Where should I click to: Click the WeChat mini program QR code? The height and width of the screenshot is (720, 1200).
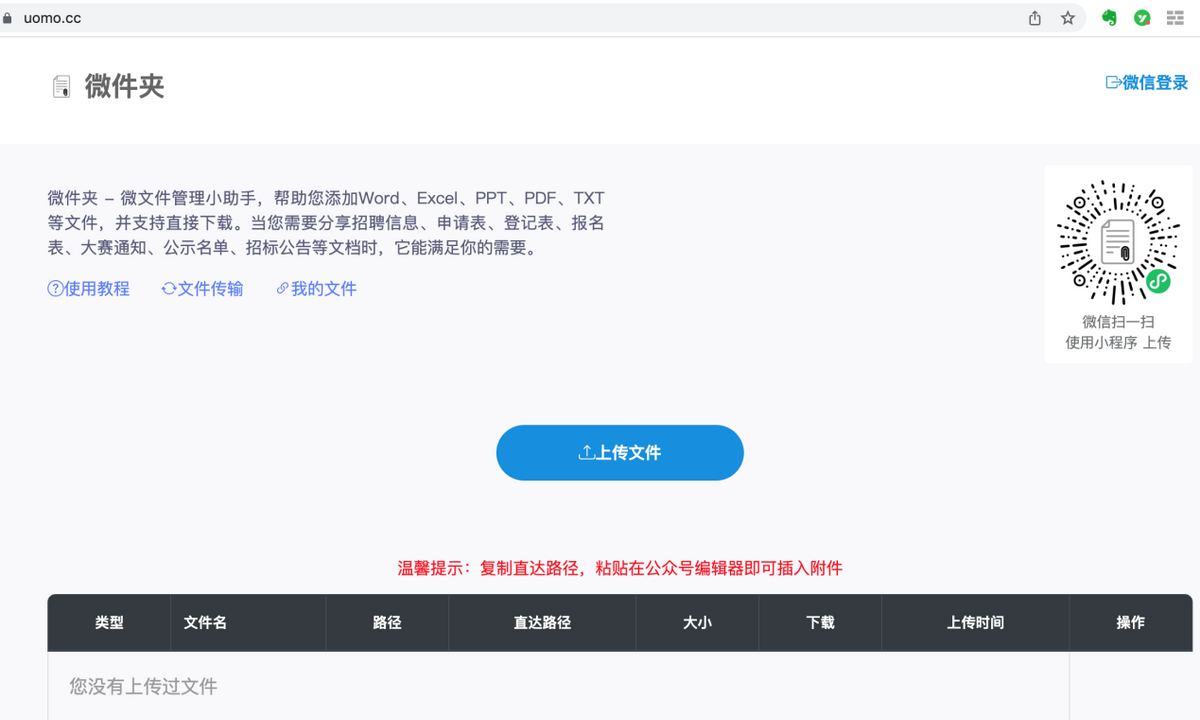(1118, 243)
